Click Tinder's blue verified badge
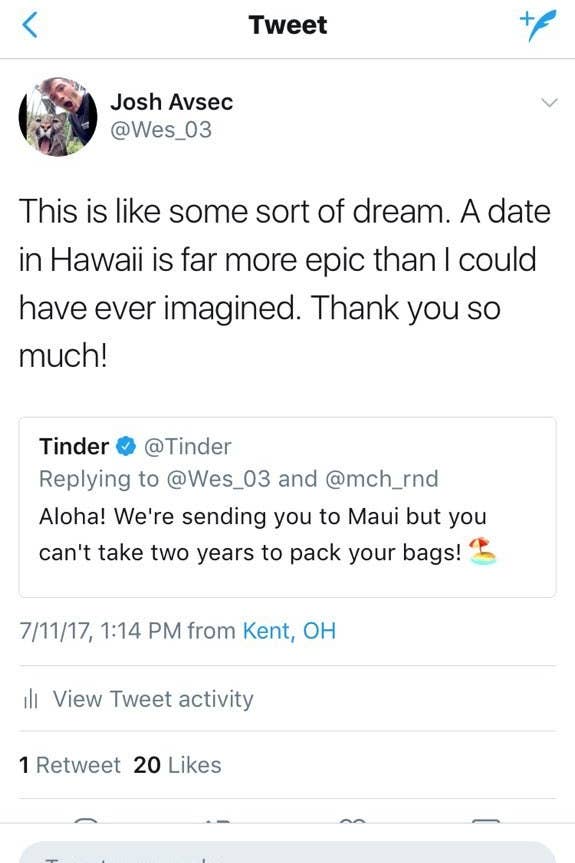The image size is (575, 863). [x=126, y=446]
